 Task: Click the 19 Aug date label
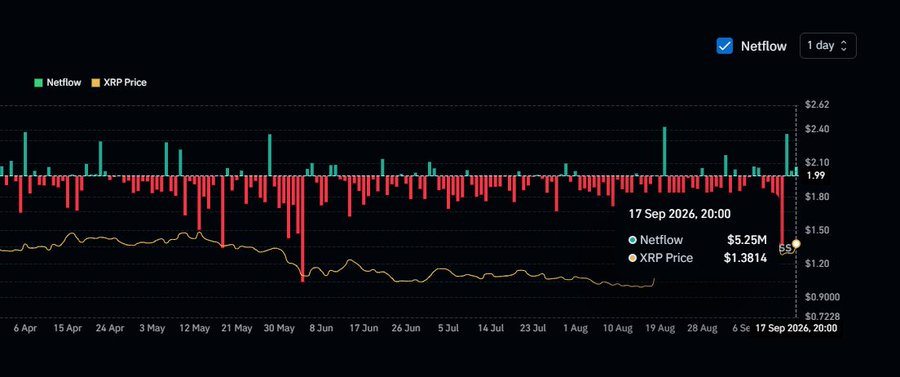point(660,329)
